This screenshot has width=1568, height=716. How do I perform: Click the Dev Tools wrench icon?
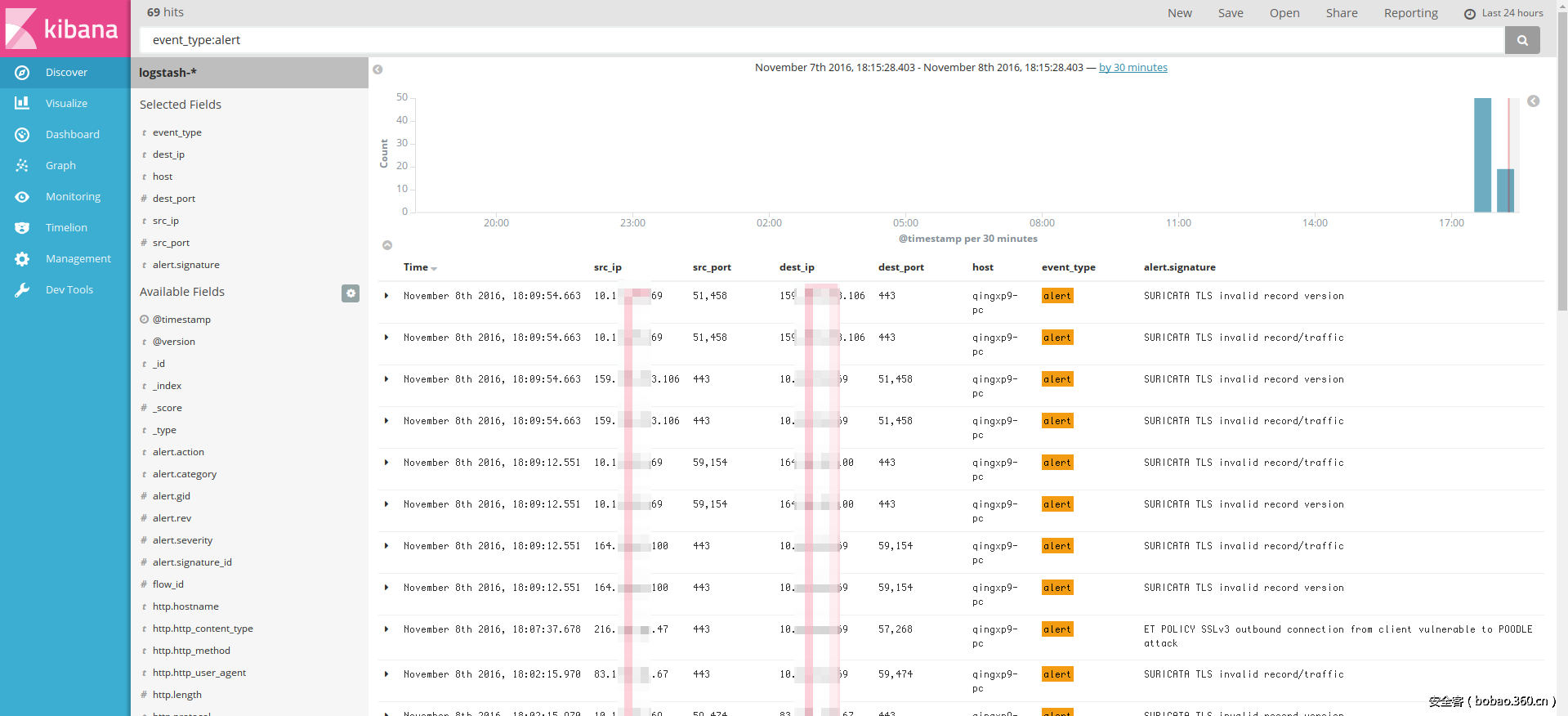(22, 290)
